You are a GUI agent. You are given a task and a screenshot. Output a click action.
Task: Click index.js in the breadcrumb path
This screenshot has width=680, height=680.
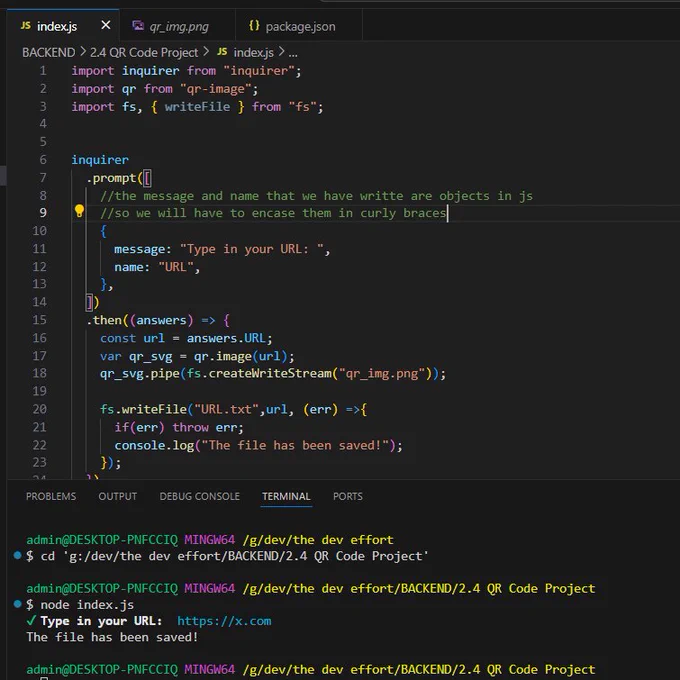tap(253, 52)
